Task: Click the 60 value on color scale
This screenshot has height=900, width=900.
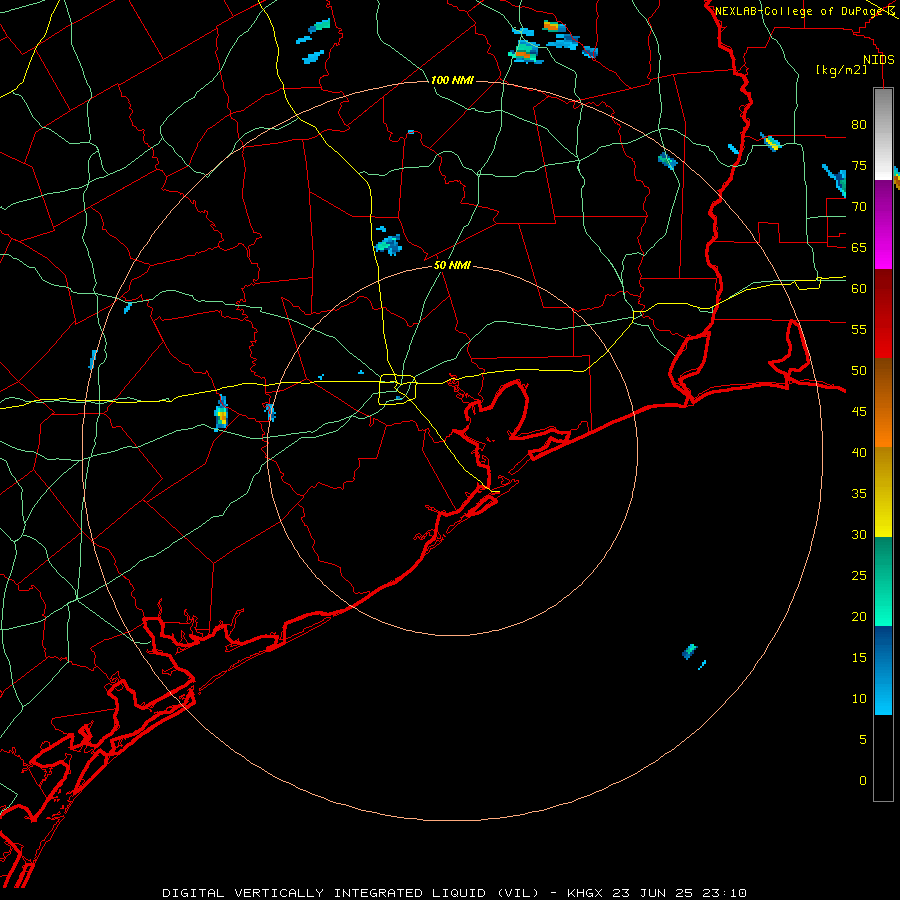Action: pos(859,289)
